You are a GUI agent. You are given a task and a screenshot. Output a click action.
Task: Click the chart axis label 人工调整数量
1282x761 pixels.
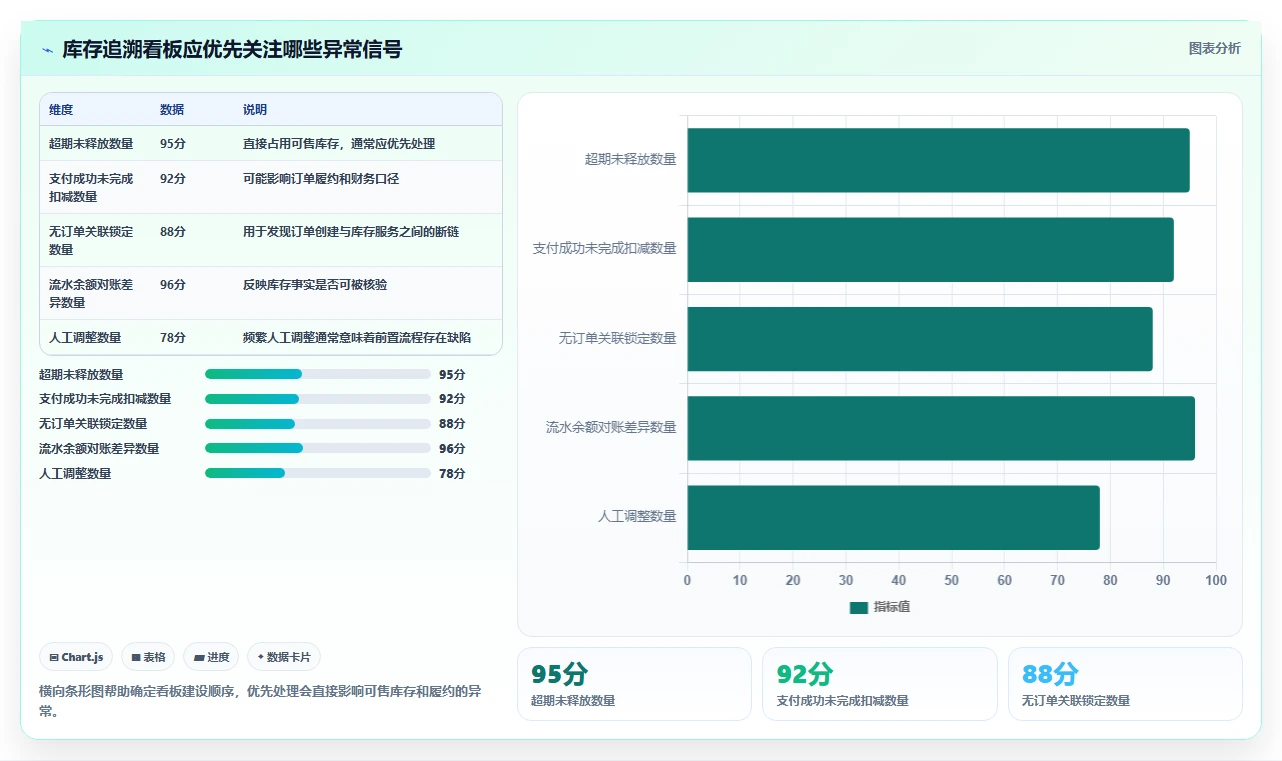point(637,517)
